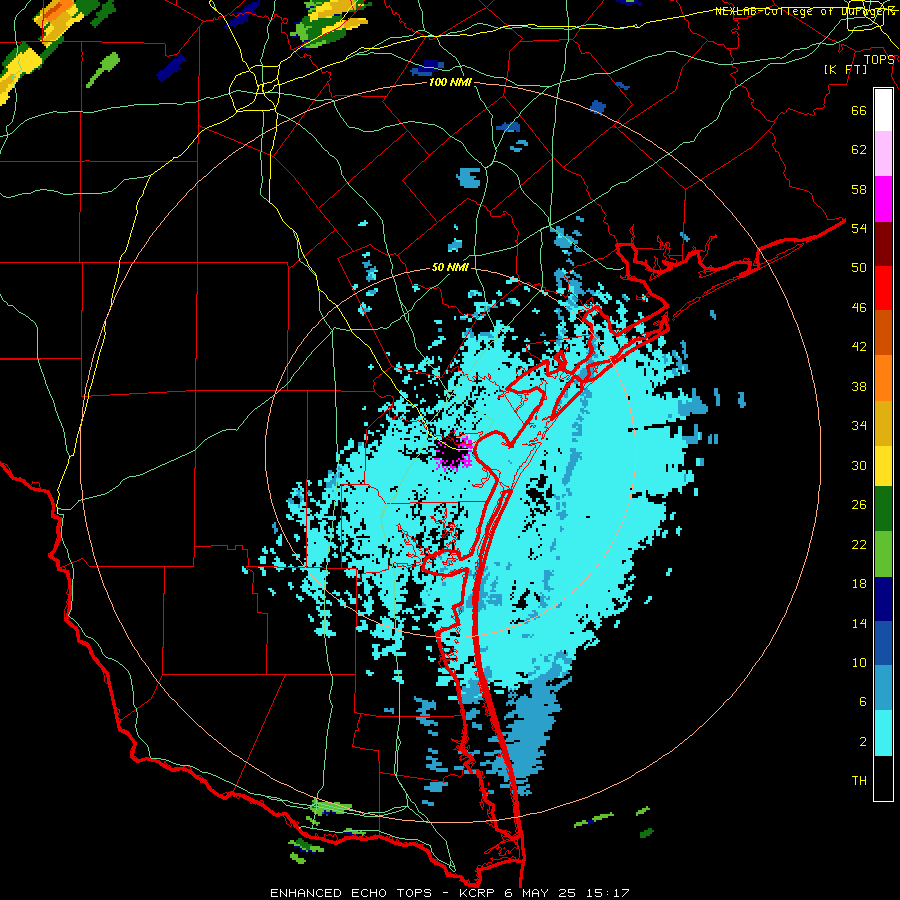
Task: Click the navy blue 18 legend swatch
Action: [x=883, y=599]
